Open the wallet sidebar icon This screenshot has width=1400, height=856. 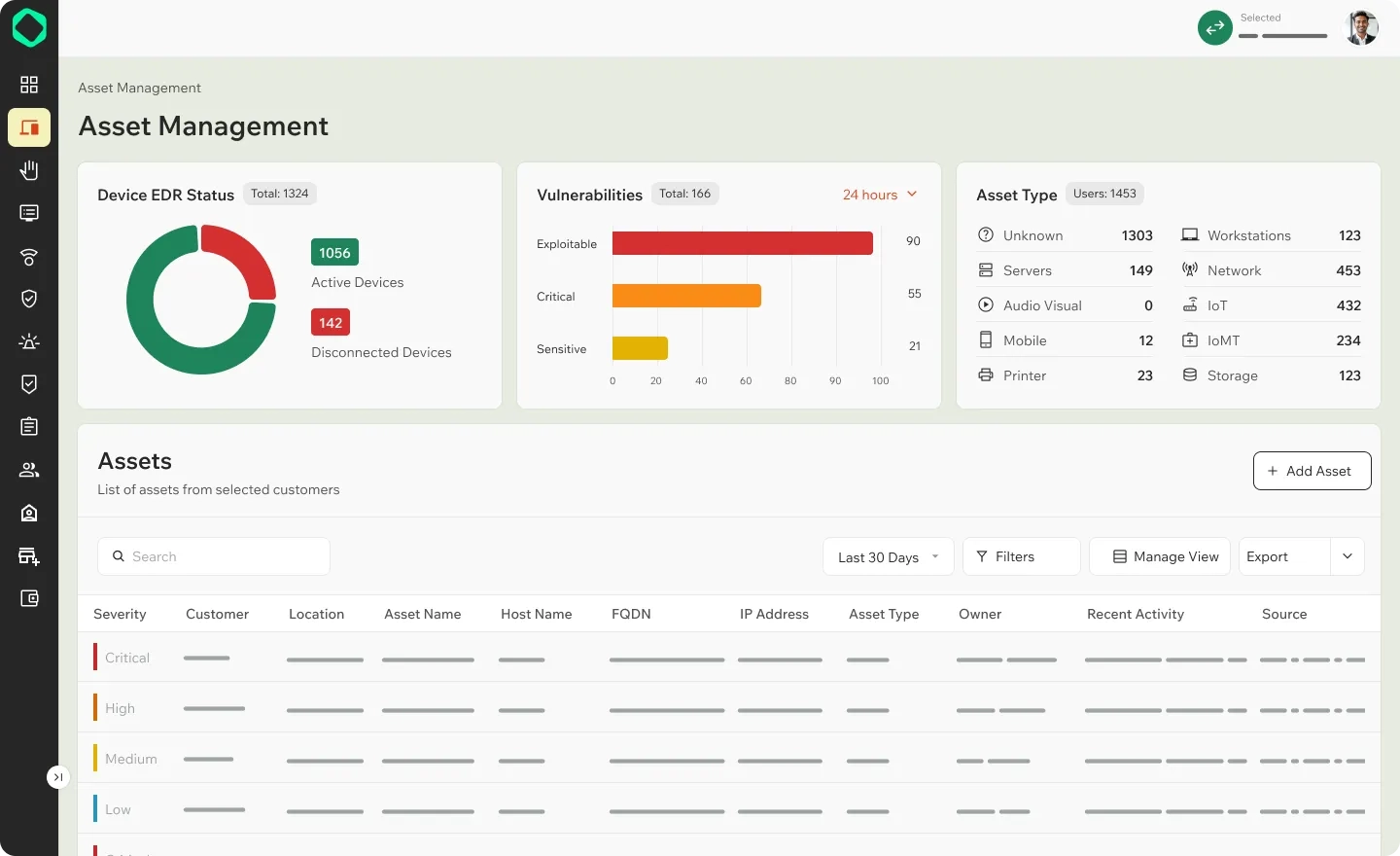(x=29, y=598)
